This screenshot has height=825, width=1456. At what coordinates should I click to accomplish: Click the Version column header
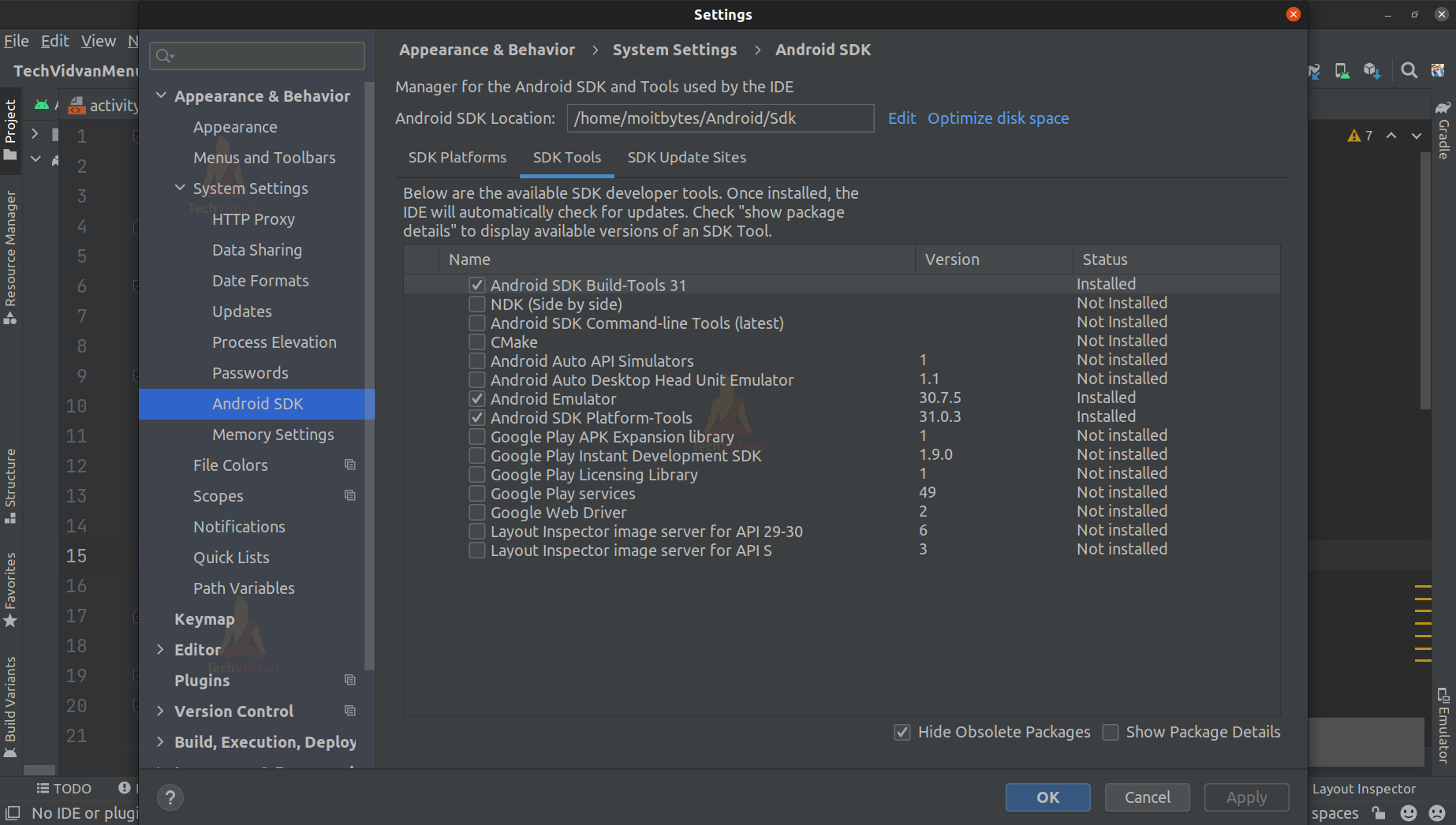[x=994, y=259]
